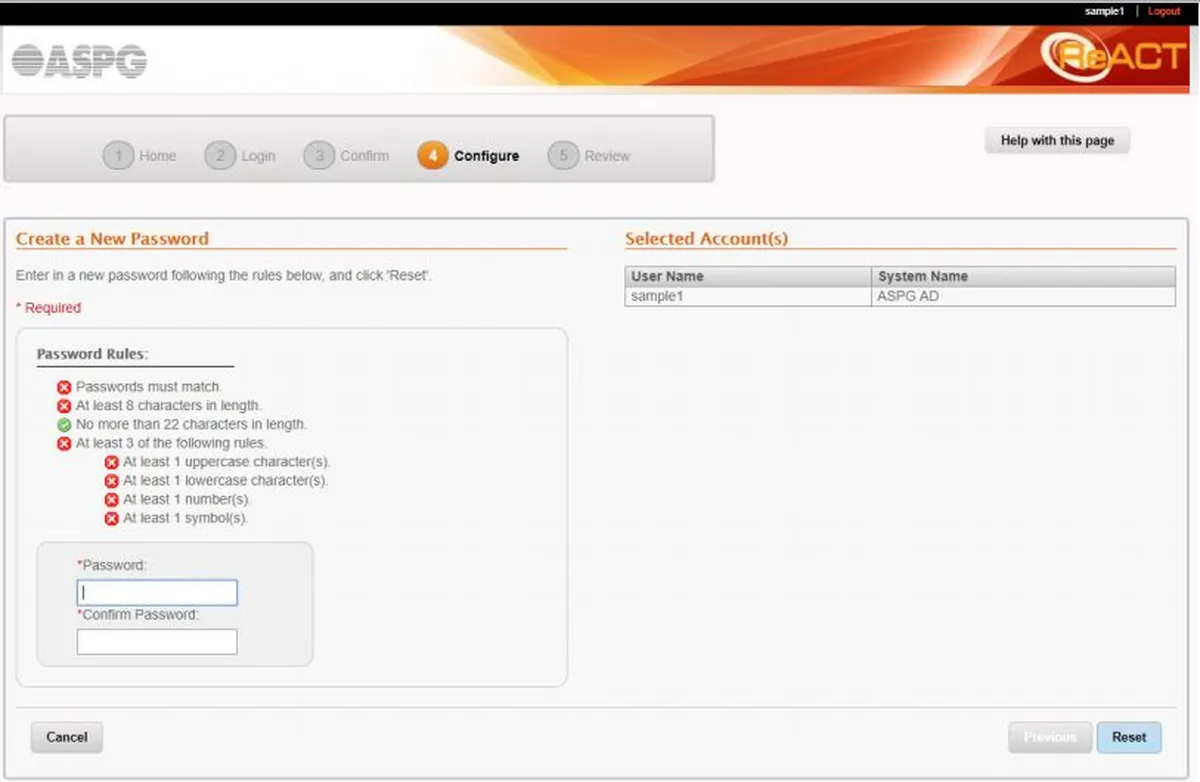Click the Logout link

1164,11
